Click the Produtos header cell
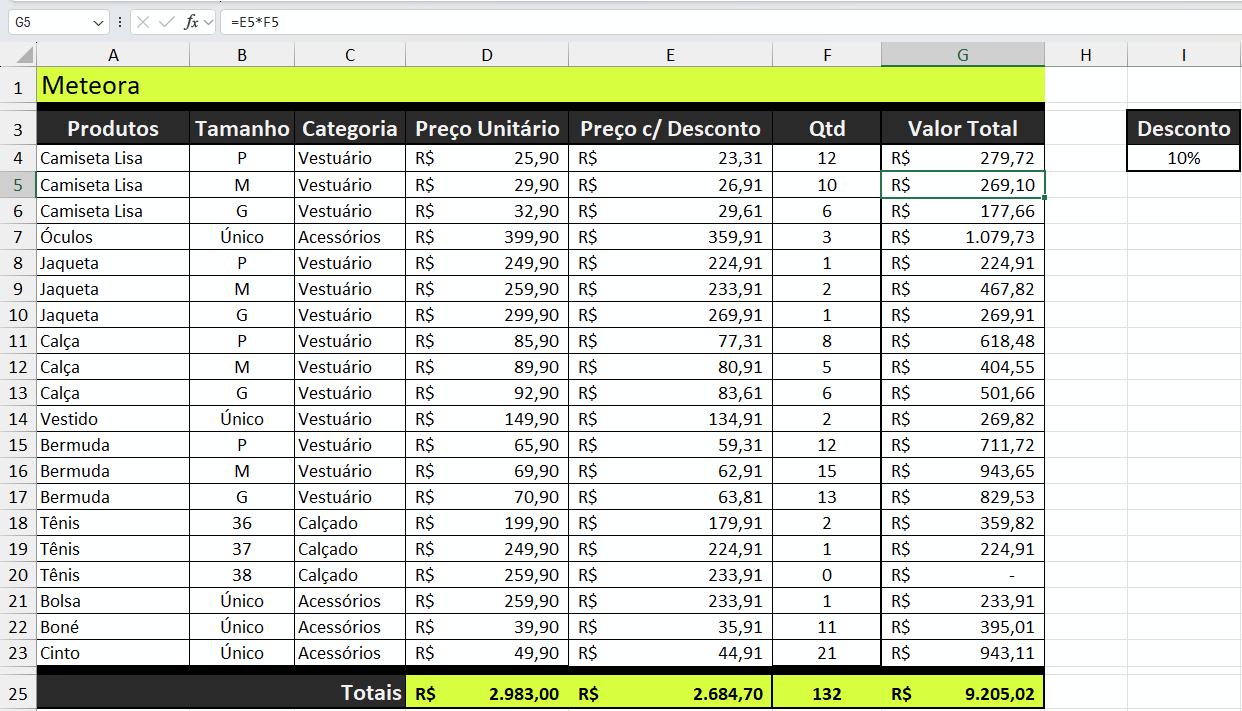Image resolution: width=1242 pixels, height=711 pixels. 113,128
